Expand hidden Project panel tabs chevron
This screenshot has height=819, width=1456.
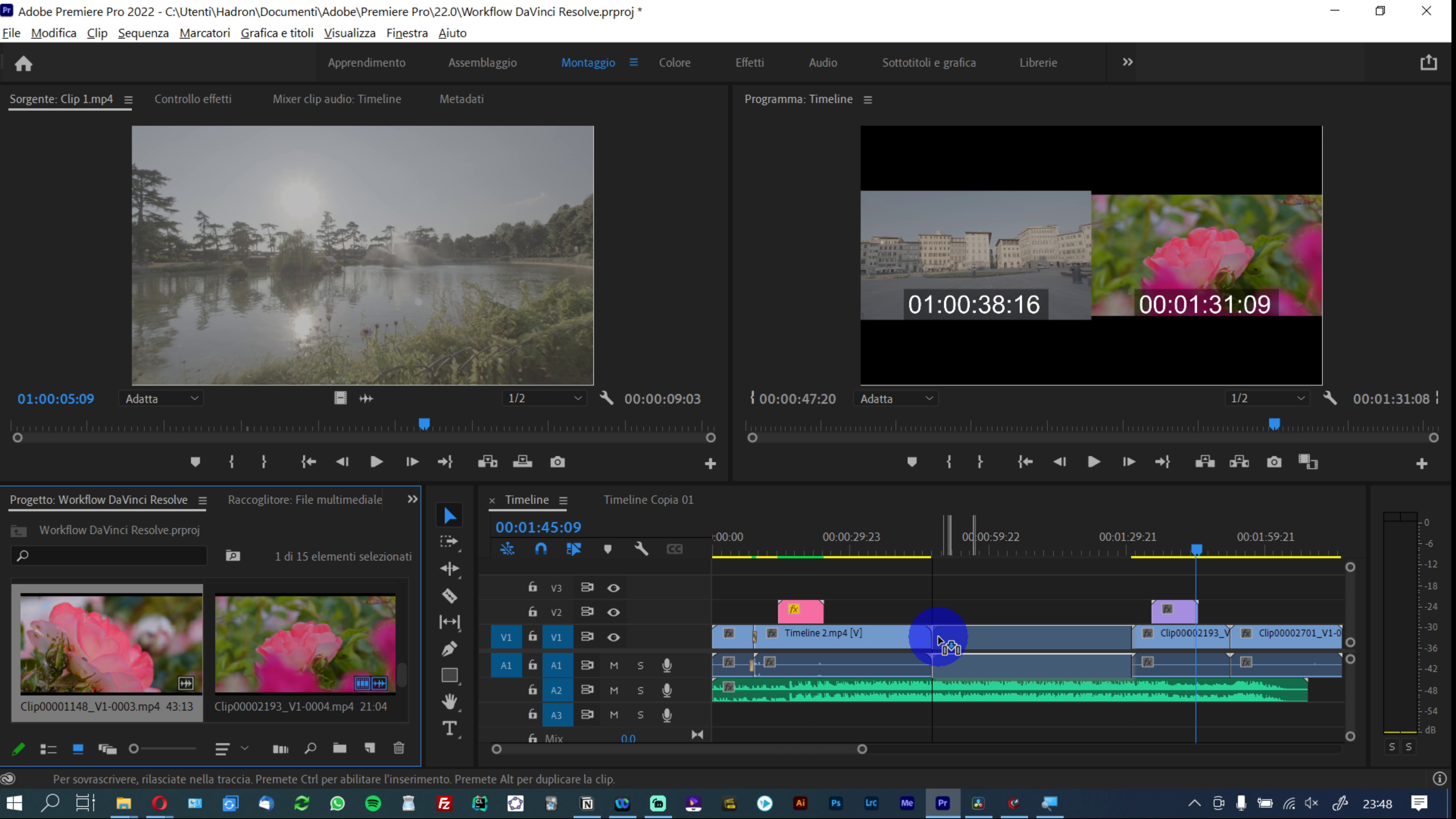click(413, 499)
